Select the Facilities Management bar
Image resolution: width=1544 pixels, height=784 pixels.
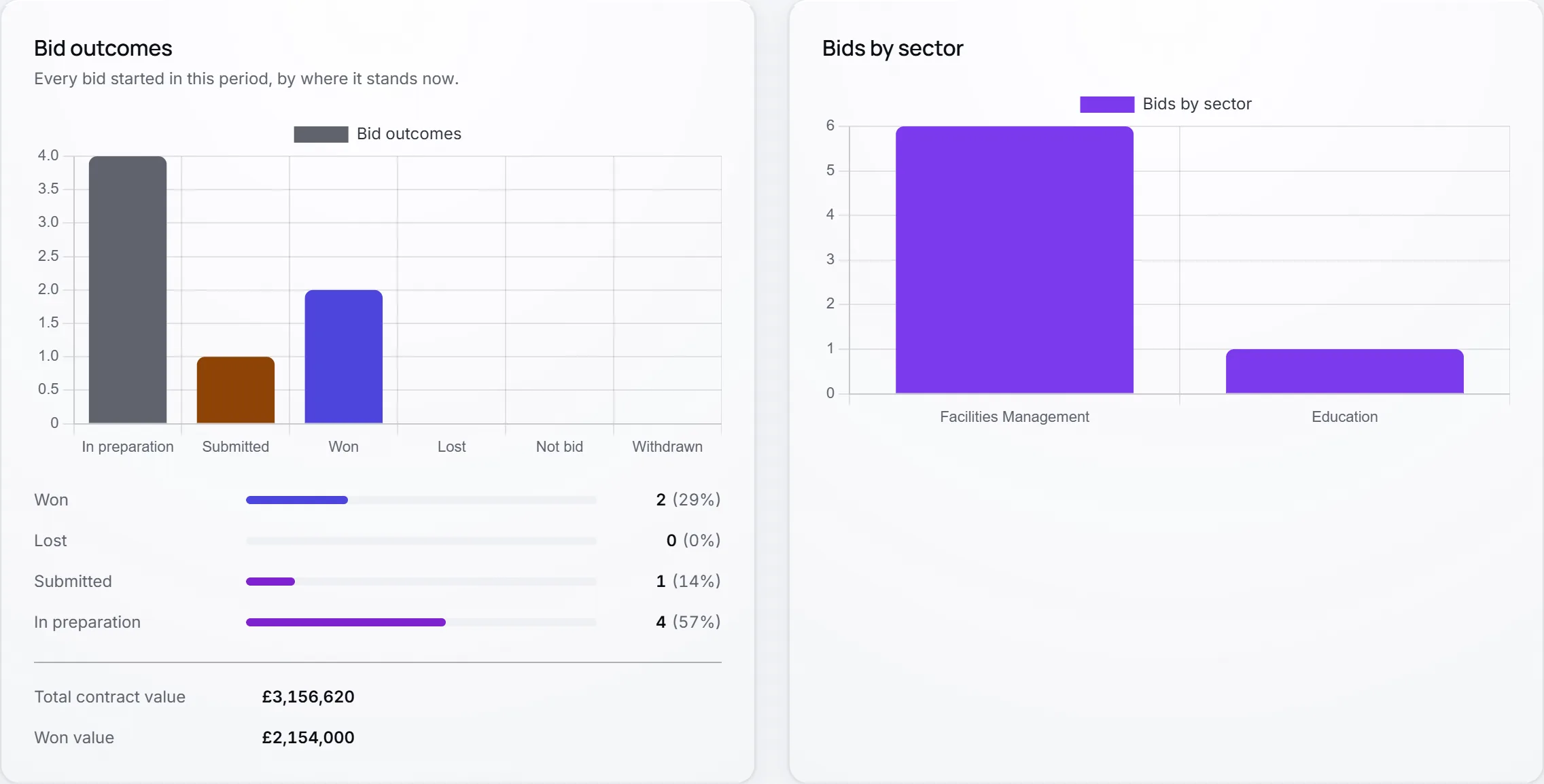coord(1015,260)
